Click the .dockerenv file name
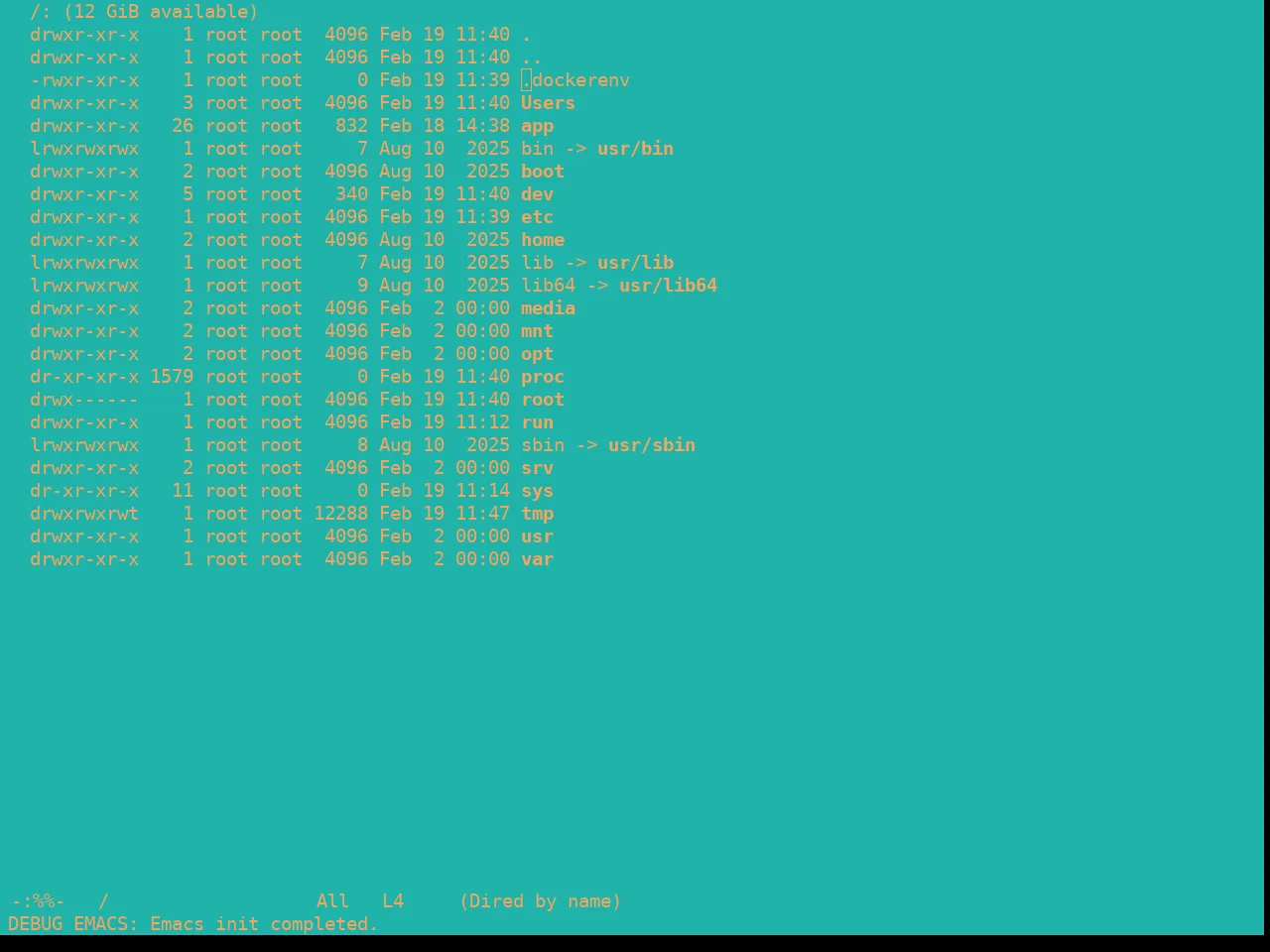The image size is (1270, 952). (575, 80)
